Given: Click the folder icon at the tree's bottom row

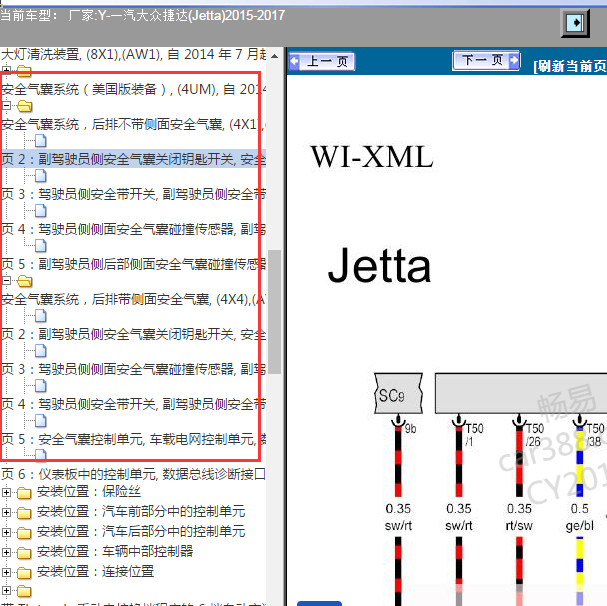Looking at the screenshot, I should click(x=24, y=591).
